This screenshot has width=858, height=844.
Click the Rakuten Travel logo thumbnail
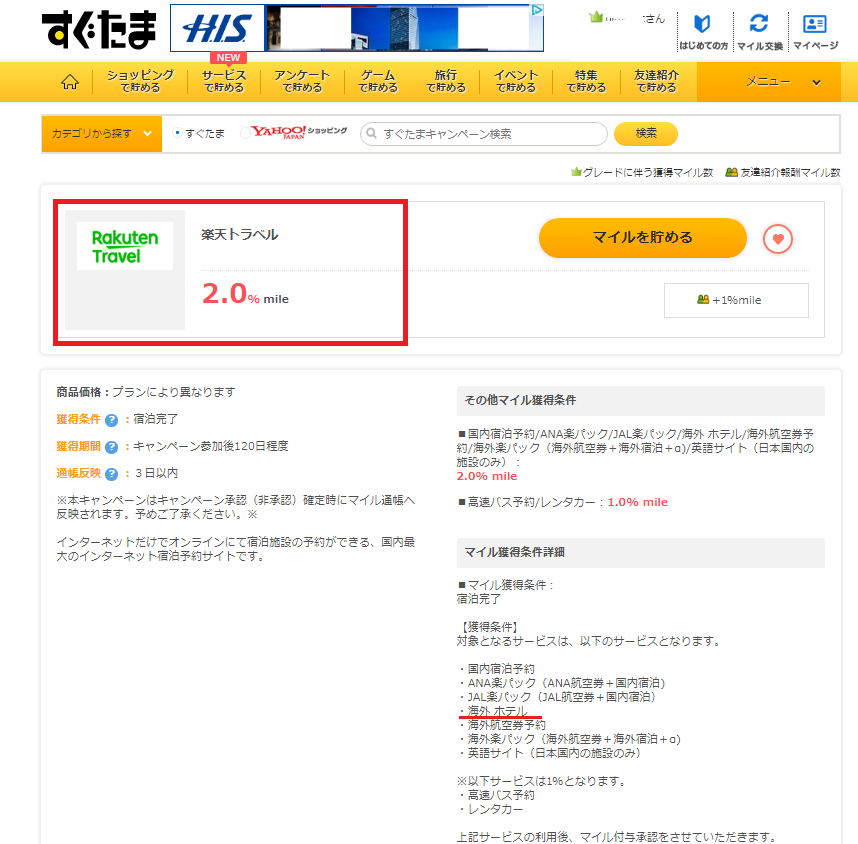(125, 246)
